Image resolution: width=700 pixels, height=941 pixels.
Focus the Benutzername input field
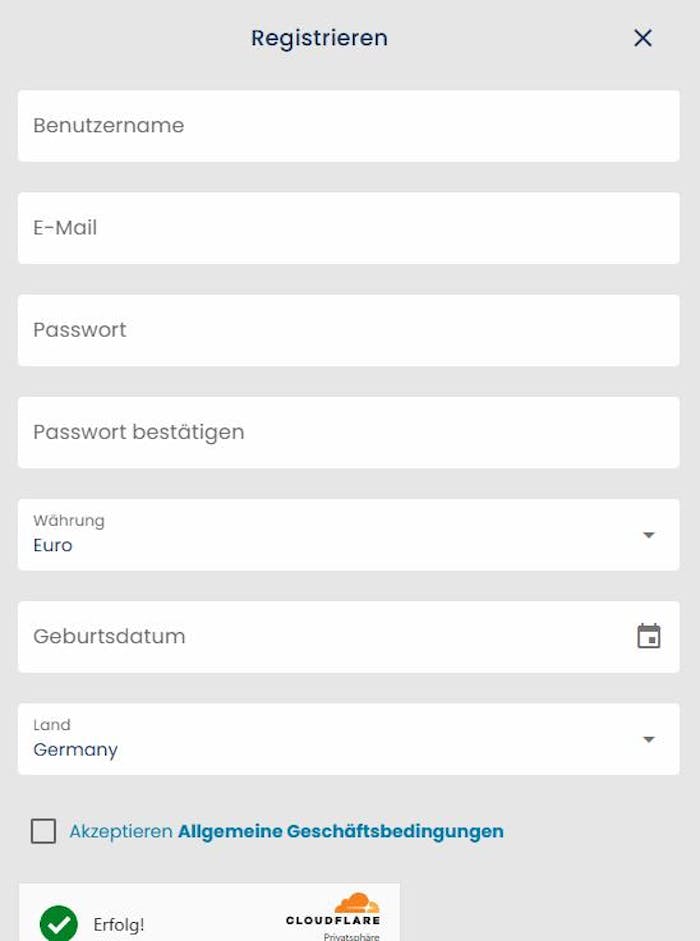(x=348, y=126)
